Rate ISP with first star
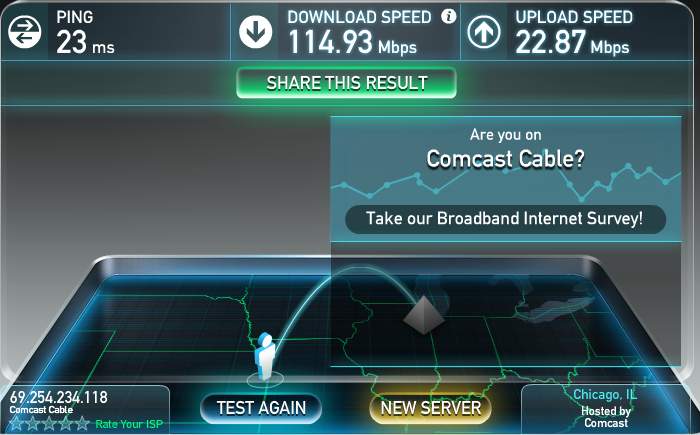Image resolution: width=700 pixels, height=435 pixels. point(16,423)
